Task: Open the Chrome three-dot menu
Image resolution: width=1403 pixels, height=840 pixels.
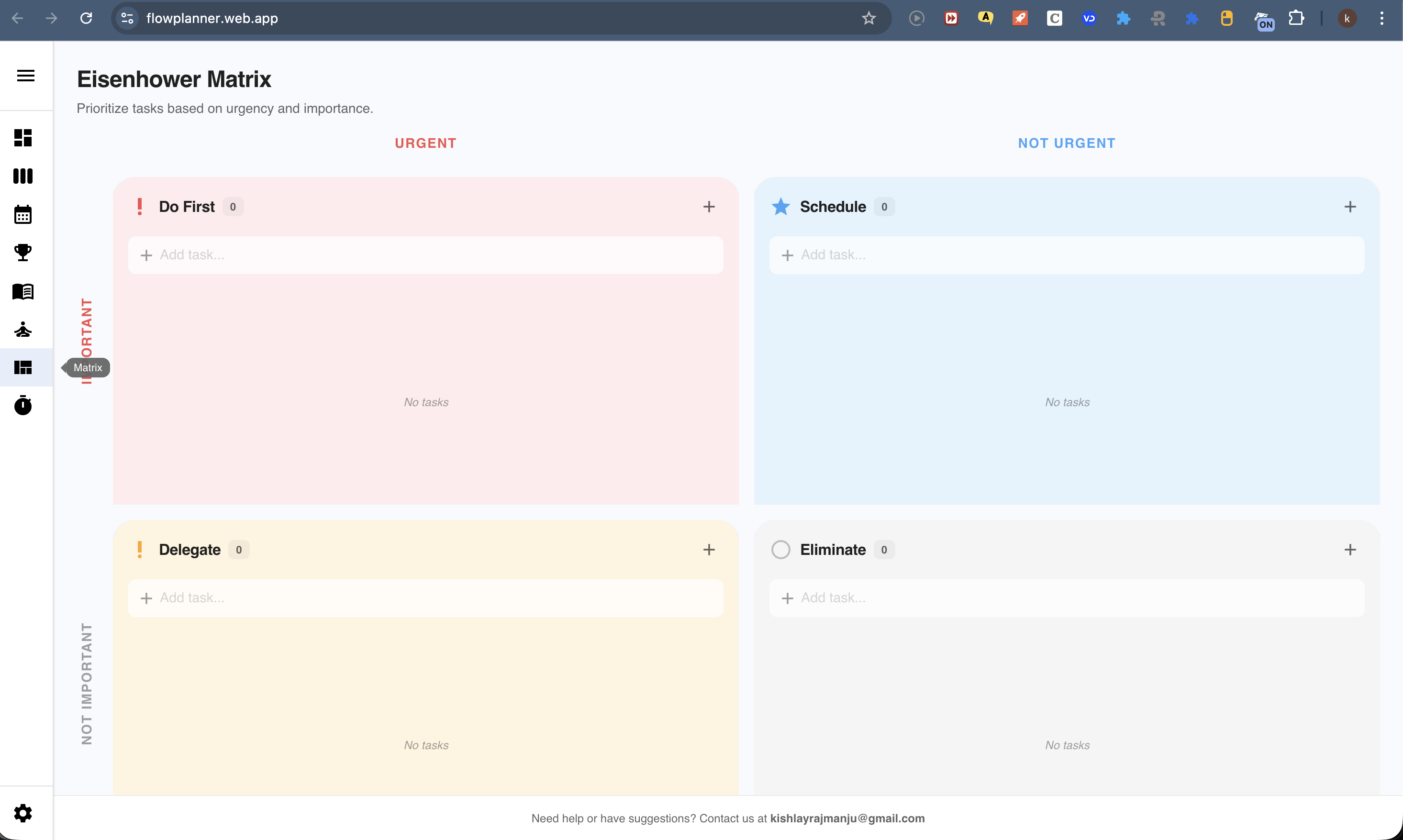Action: point(1381,18)
